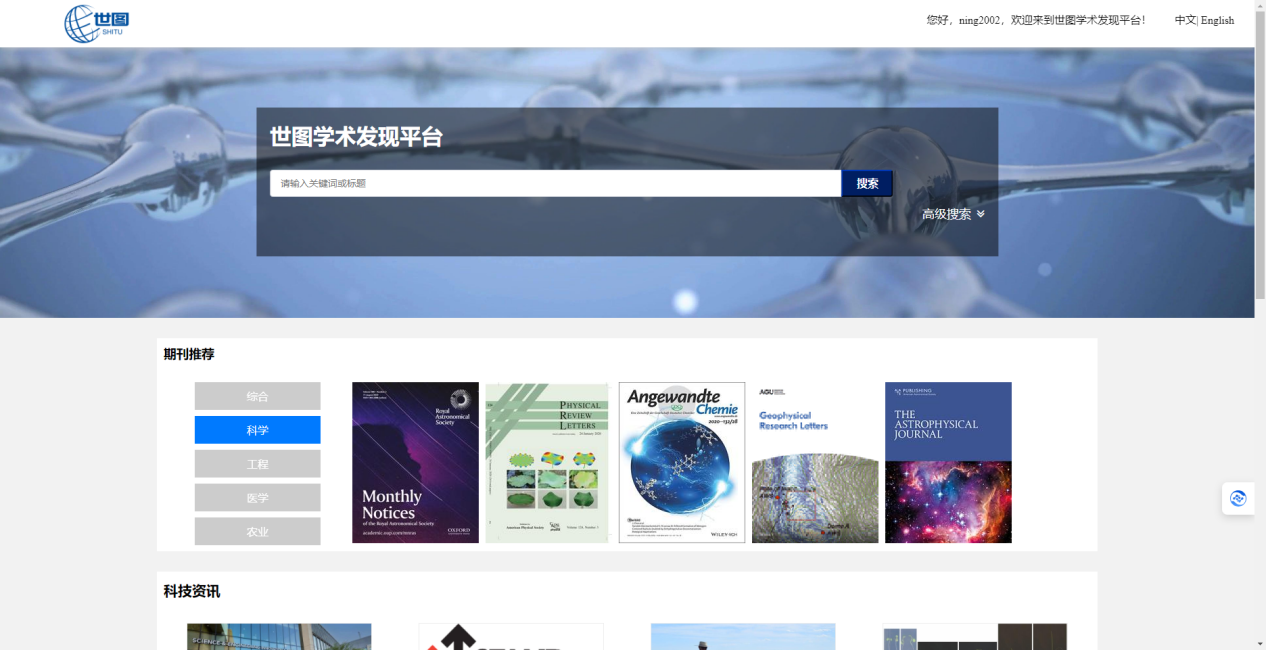Switch language to 中文
The height and width of the screenshot is (650, 1266).
coord(1184,20)
